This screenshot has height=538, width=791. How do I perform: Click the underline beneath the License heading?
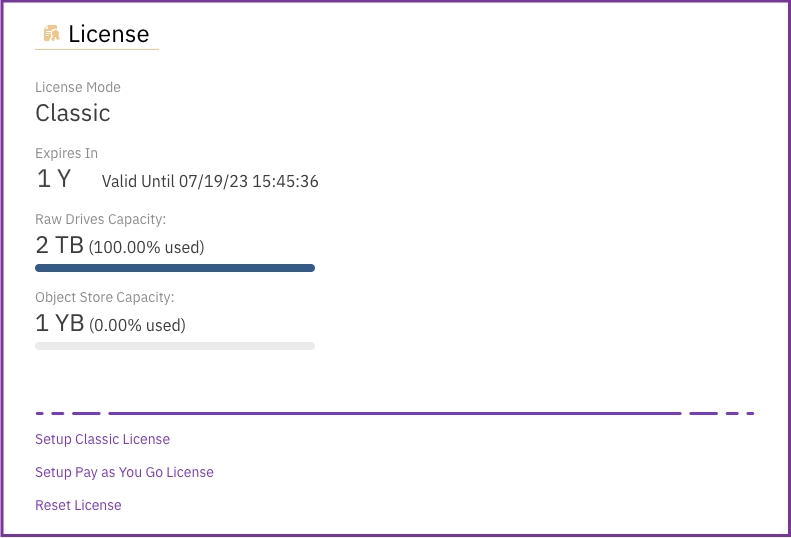[x=97, y=49]
